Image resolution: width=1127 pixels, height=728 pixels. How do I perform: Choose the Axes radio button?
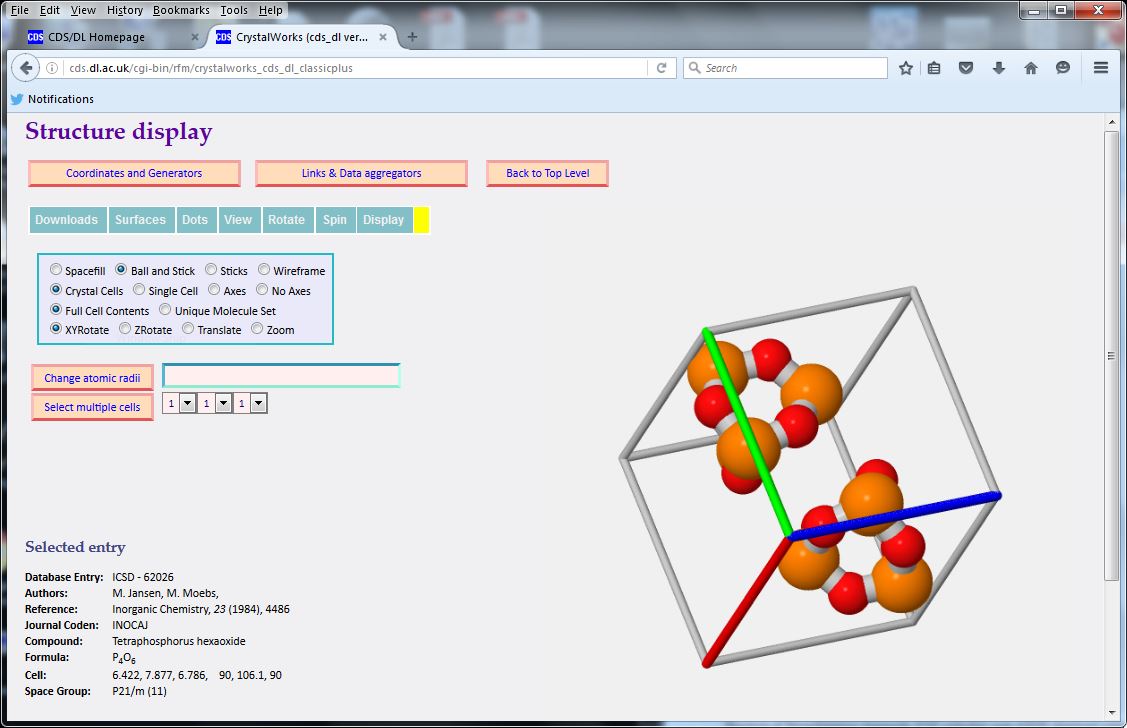point(214,290)
